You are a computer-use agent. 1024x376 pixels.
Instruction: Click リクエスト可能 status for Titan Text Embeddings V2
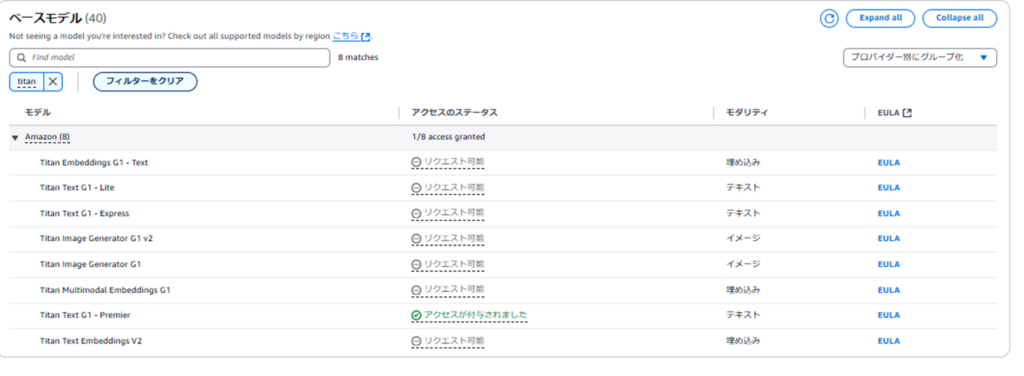coord(454,341)
